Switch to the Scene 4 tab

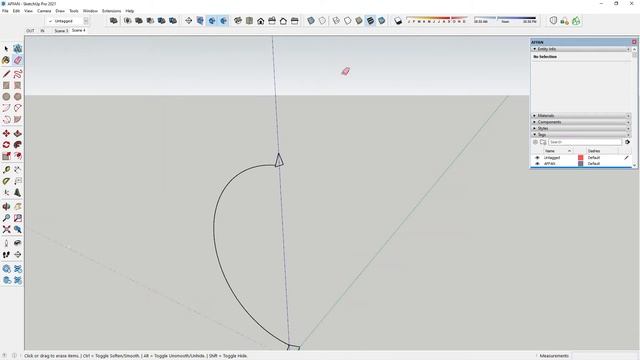(x=79, y=31)
